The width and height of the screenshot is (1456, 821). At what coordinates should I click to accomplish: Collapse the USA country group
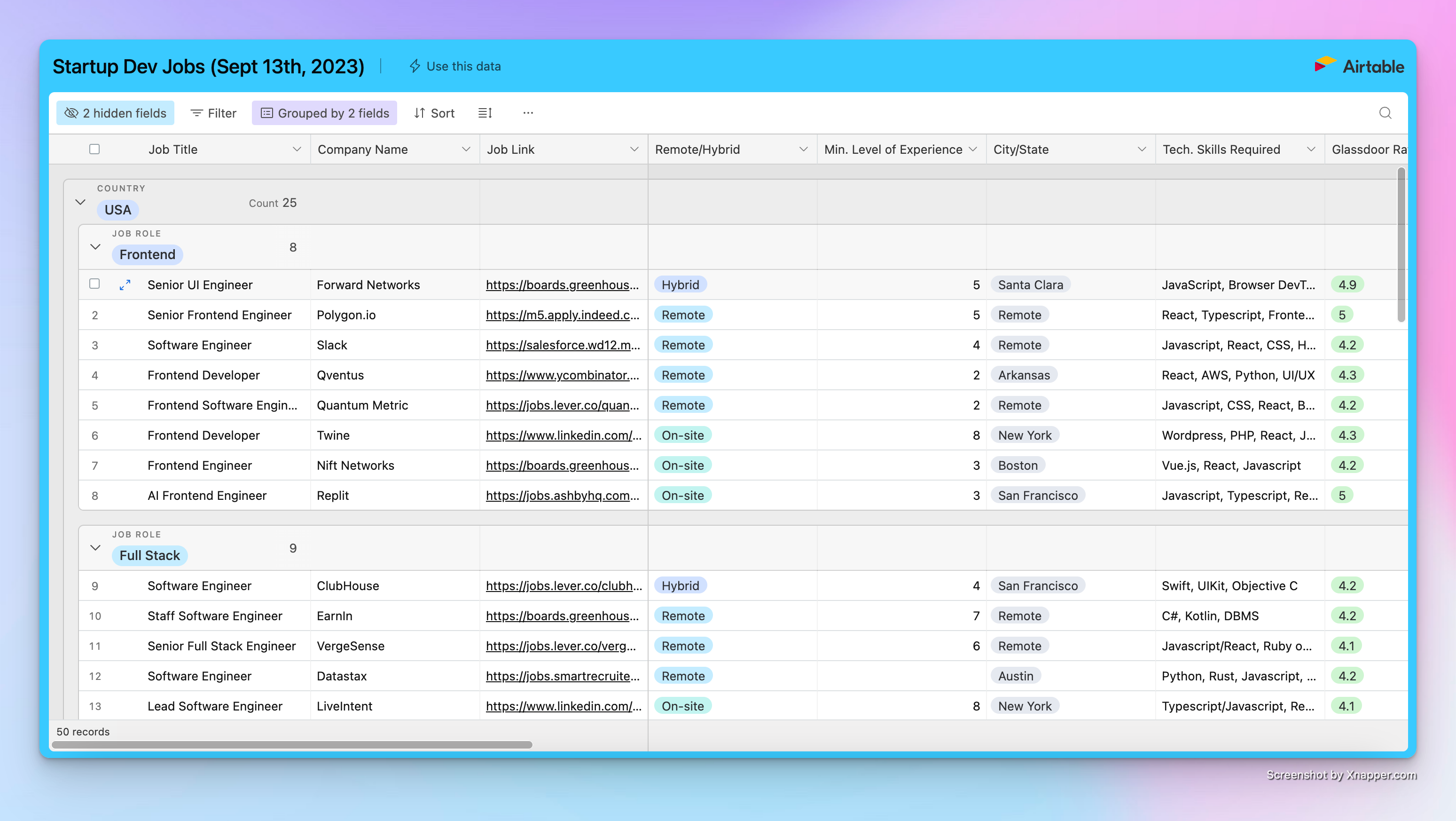point(80,202)
